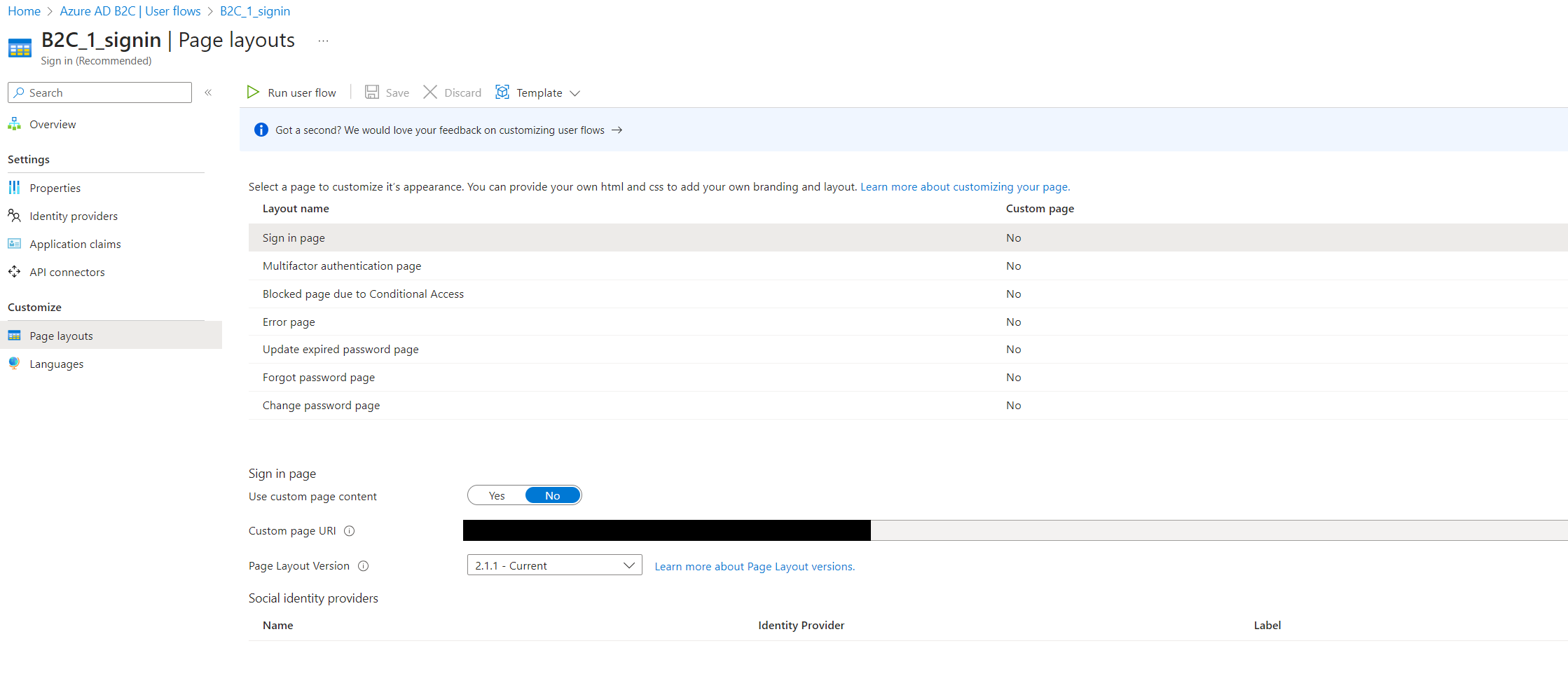The image size is (1568, 688).
Task: Click the info icon in feedback banner
Action: [261, 130]
